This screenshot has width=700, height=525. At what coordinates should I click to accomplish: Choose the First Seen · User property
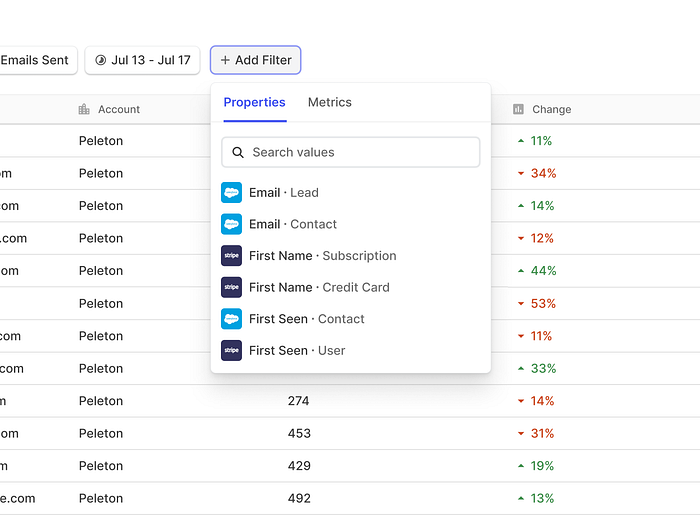[350, 350]
